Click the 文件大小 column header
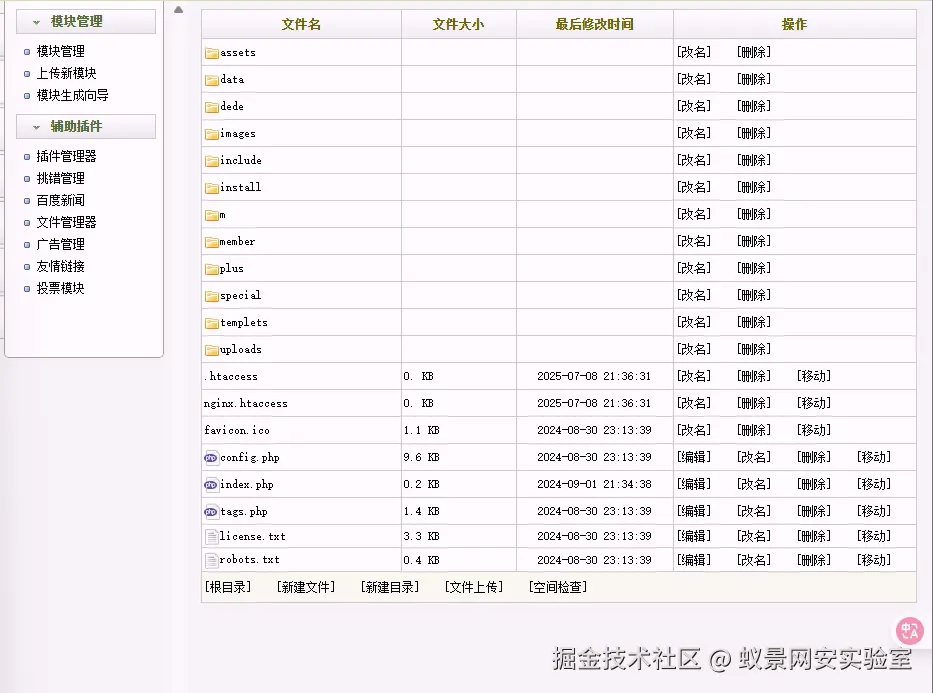 (x=458, y=24)
